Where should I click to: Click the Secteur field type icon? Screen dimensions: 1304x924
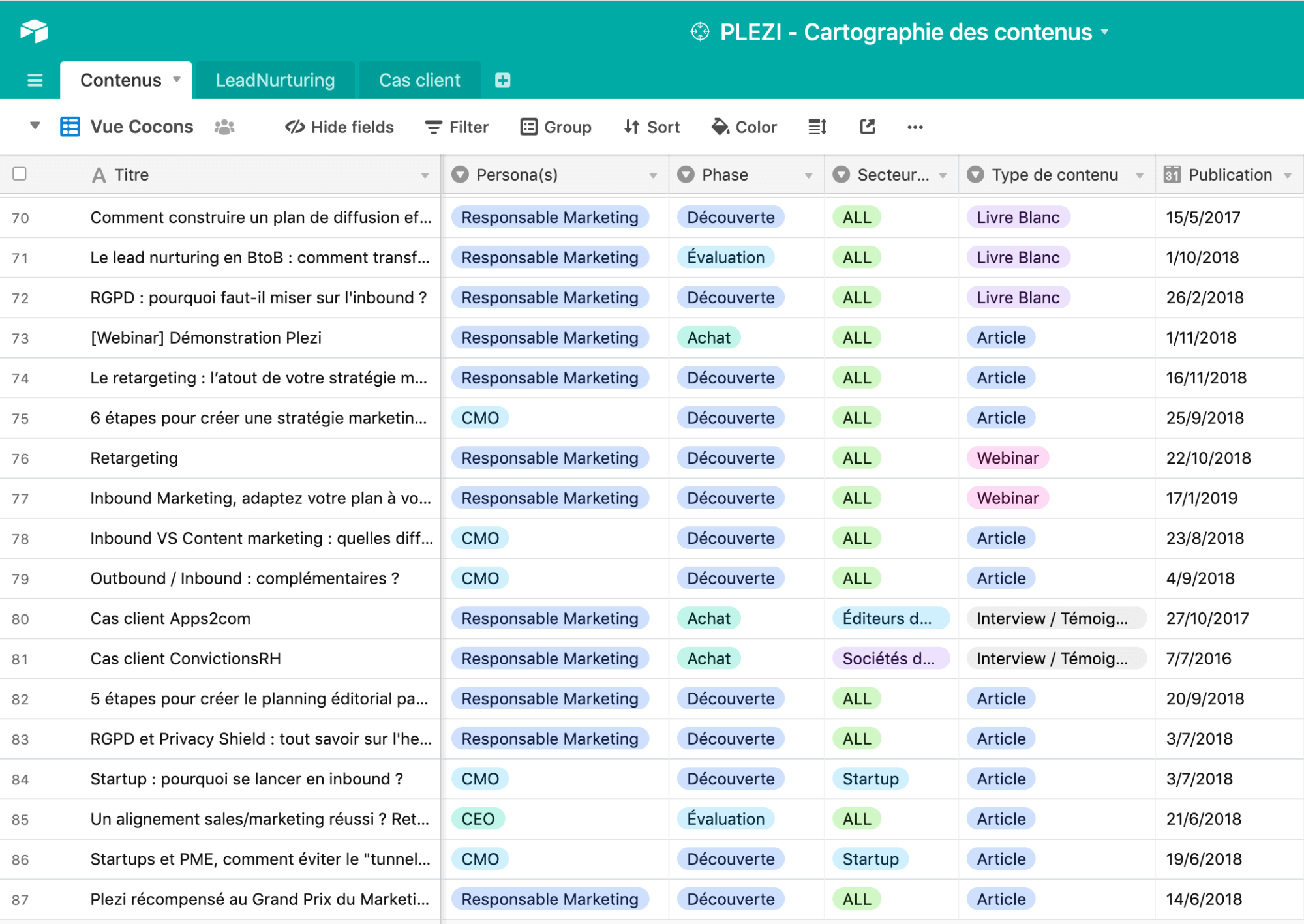point(842,175)
